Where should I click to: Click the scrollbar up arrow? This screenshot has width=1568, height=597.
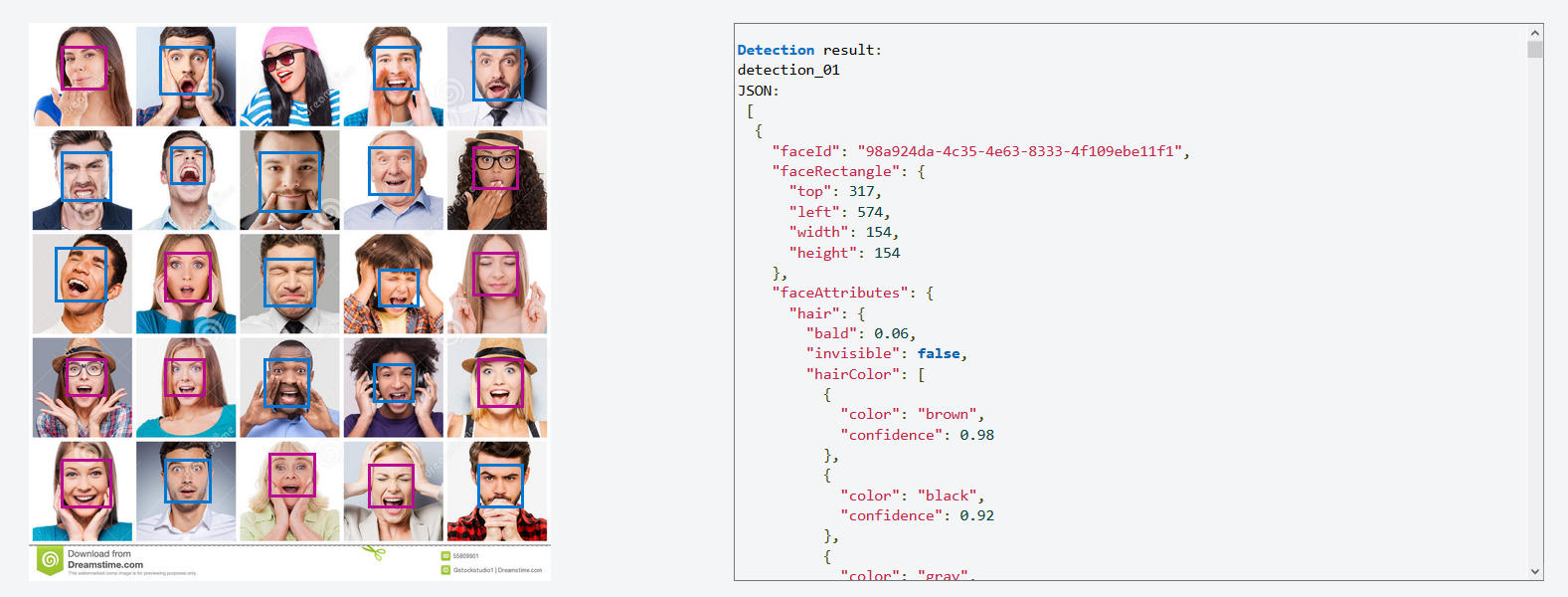[1535, 33]
